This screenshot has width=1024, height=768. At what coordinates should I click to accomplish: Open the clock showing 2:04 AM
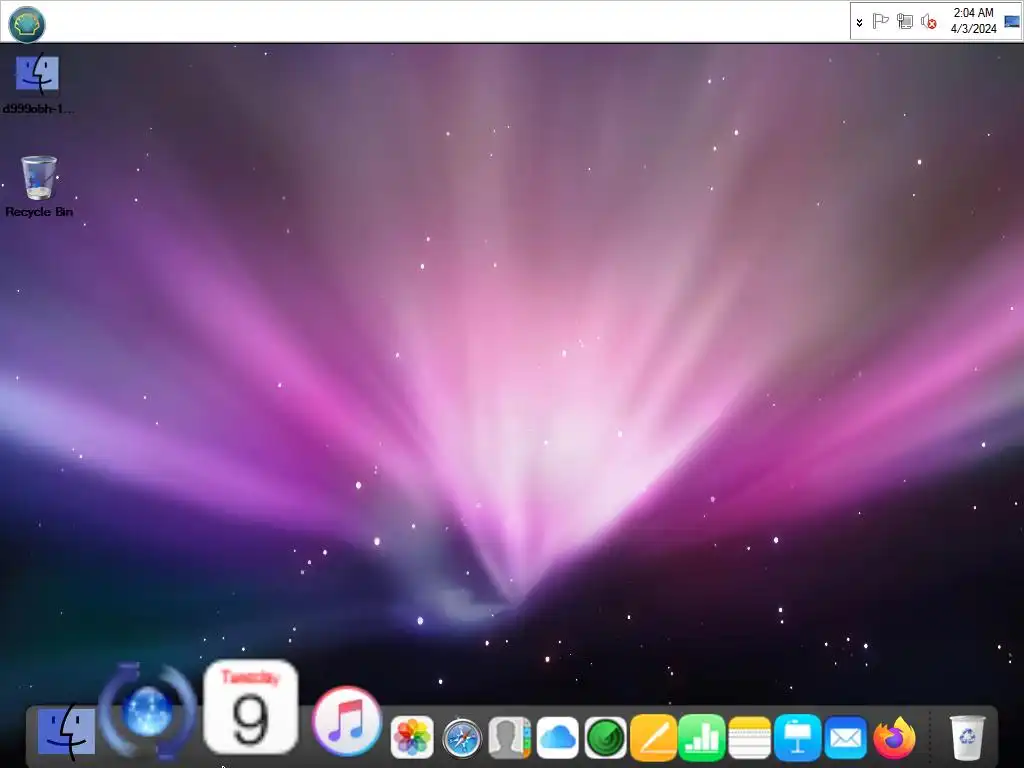pyautogui.click(x=973, y=21)
